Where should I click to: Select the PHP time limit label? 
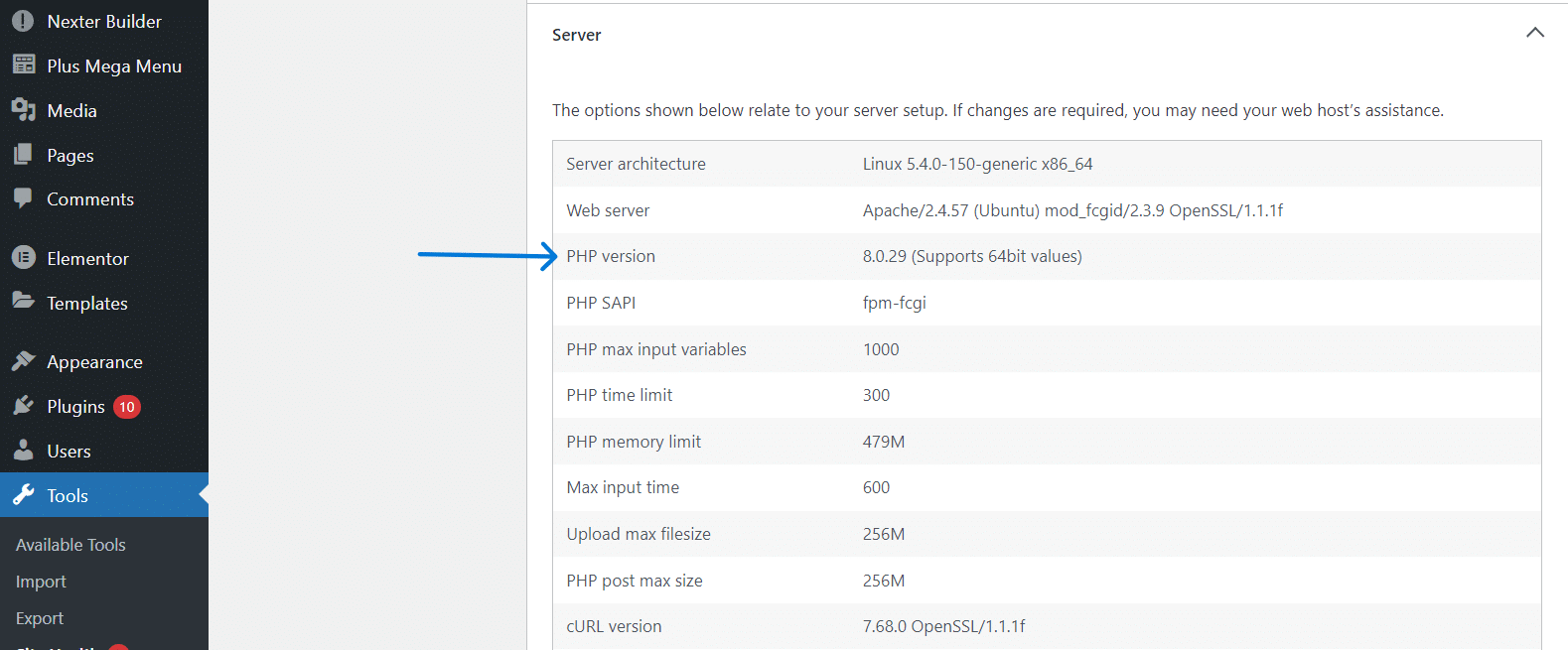[620, 395]
